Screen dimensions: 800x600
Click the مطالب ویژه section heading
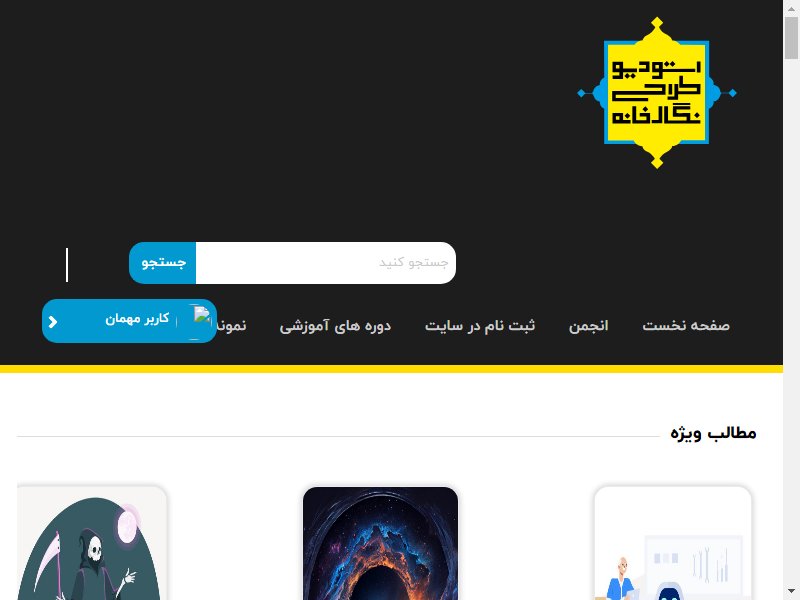(713, 433)
